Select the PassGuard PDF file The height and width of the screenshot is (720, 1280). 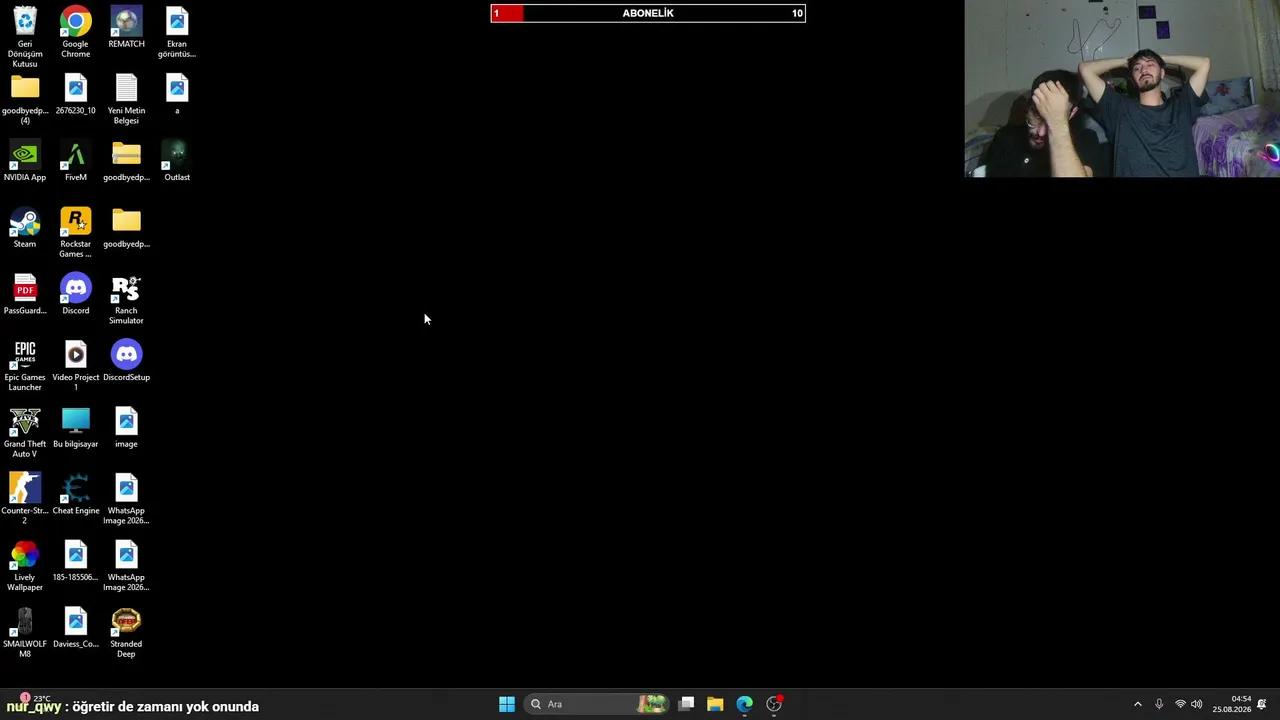[x=25, y=295]
